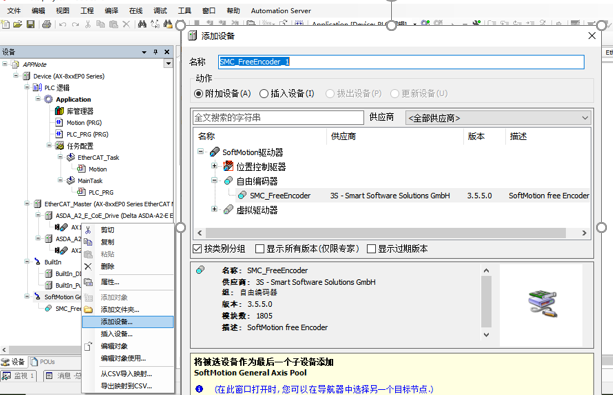Open the Automation Server menu
Image resolution: width=613 pixels, height=395 pixels.
[281, 11]
